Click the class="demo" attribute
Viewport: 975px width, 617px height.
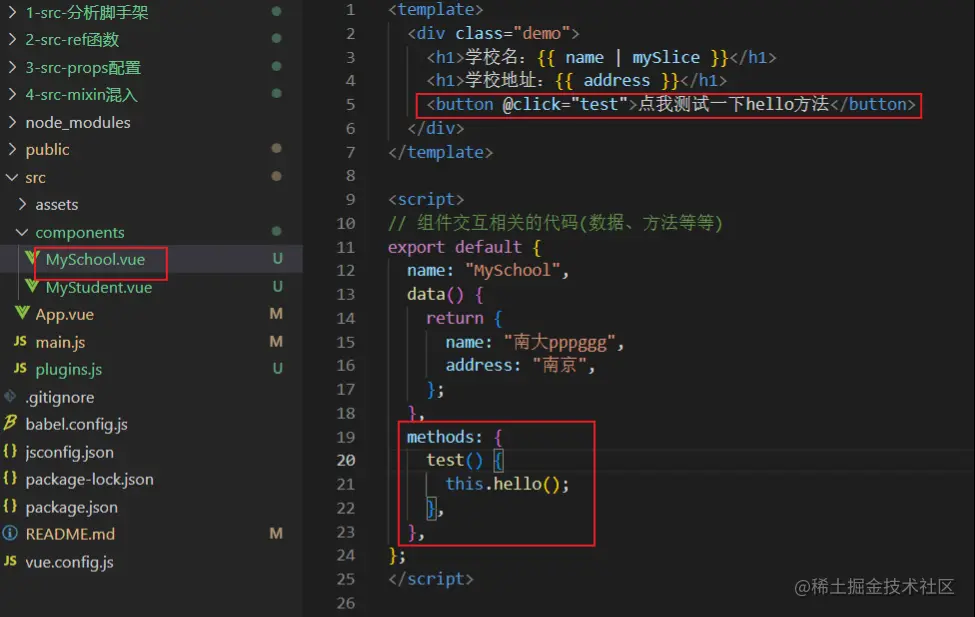coord(512,34)
